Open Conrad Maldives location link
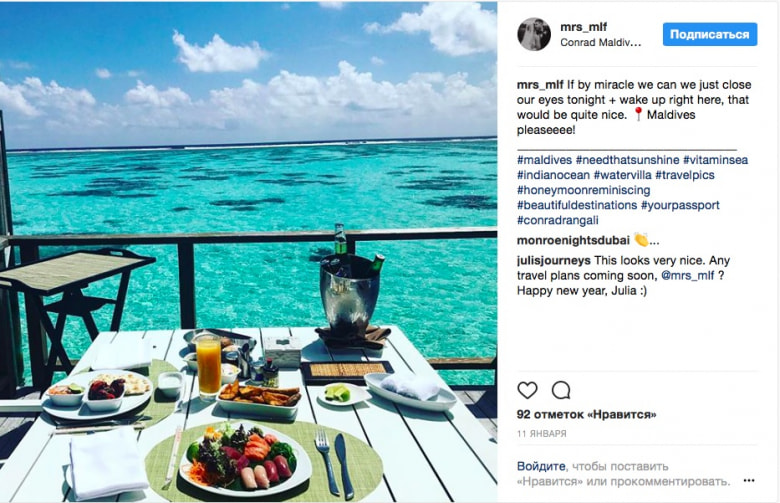 click(600, 43)
